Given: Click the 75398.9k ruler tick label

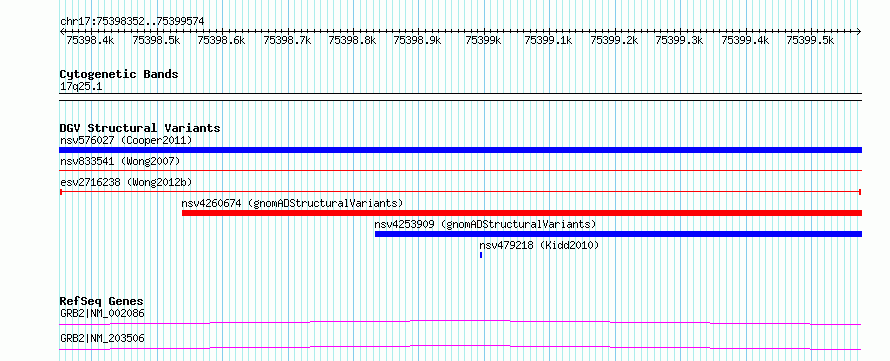Looking at the screenshot, I should click(x=418, y=40).
